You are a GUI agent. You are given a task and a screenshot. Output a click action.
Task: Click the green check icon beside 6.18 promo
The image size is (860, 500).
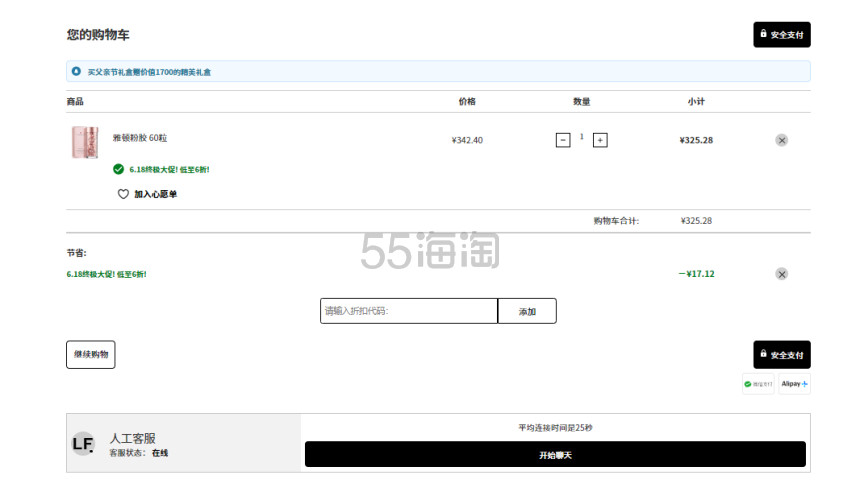118,169
